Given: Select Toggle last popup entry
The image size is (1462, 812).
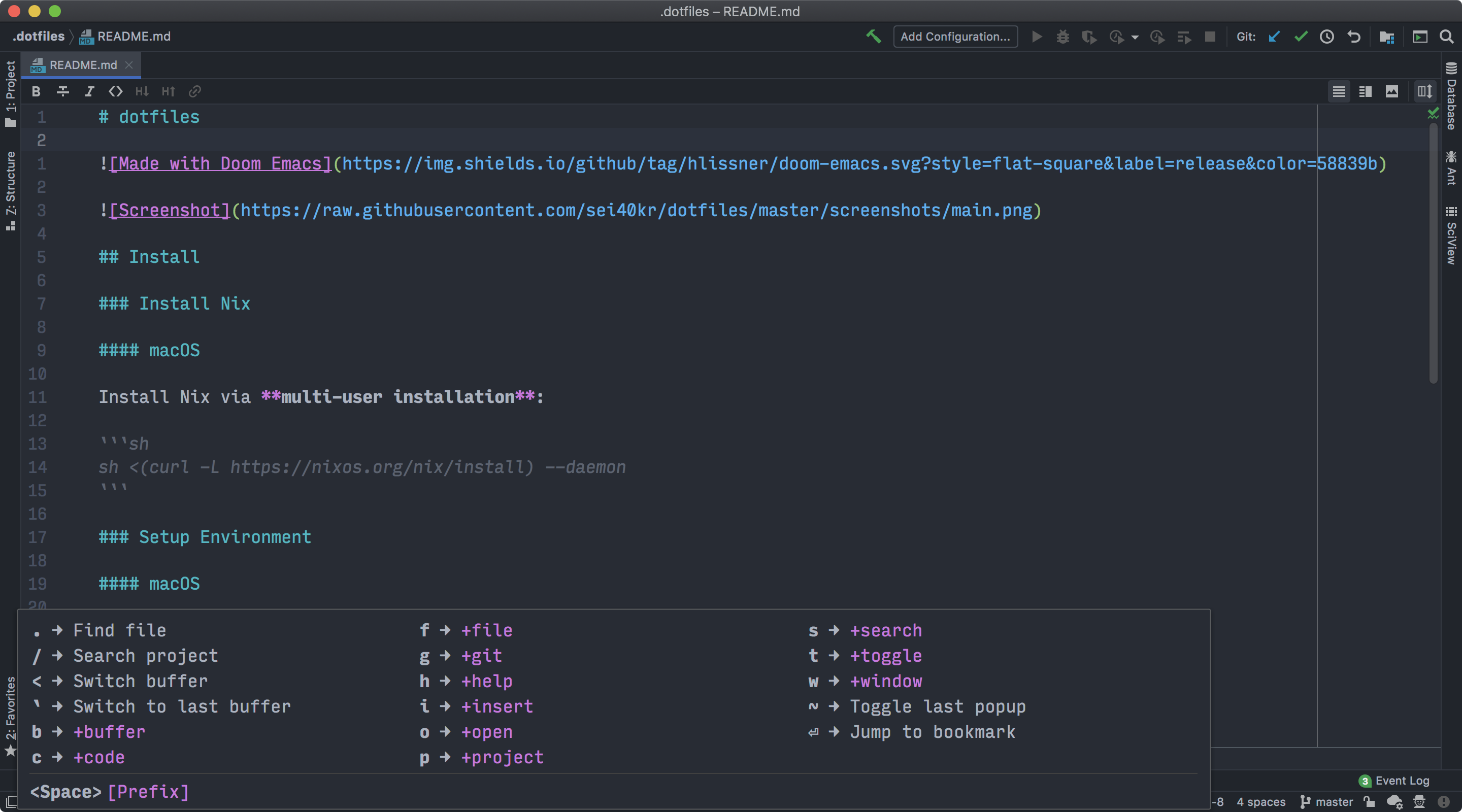Looking at the screenshot, I should tap(917, 706).
